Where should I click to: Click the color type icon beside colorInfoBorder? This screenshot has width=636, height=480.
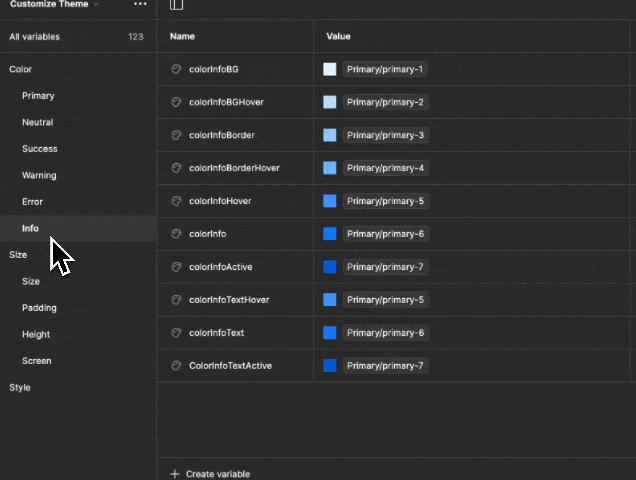[176, 135]
